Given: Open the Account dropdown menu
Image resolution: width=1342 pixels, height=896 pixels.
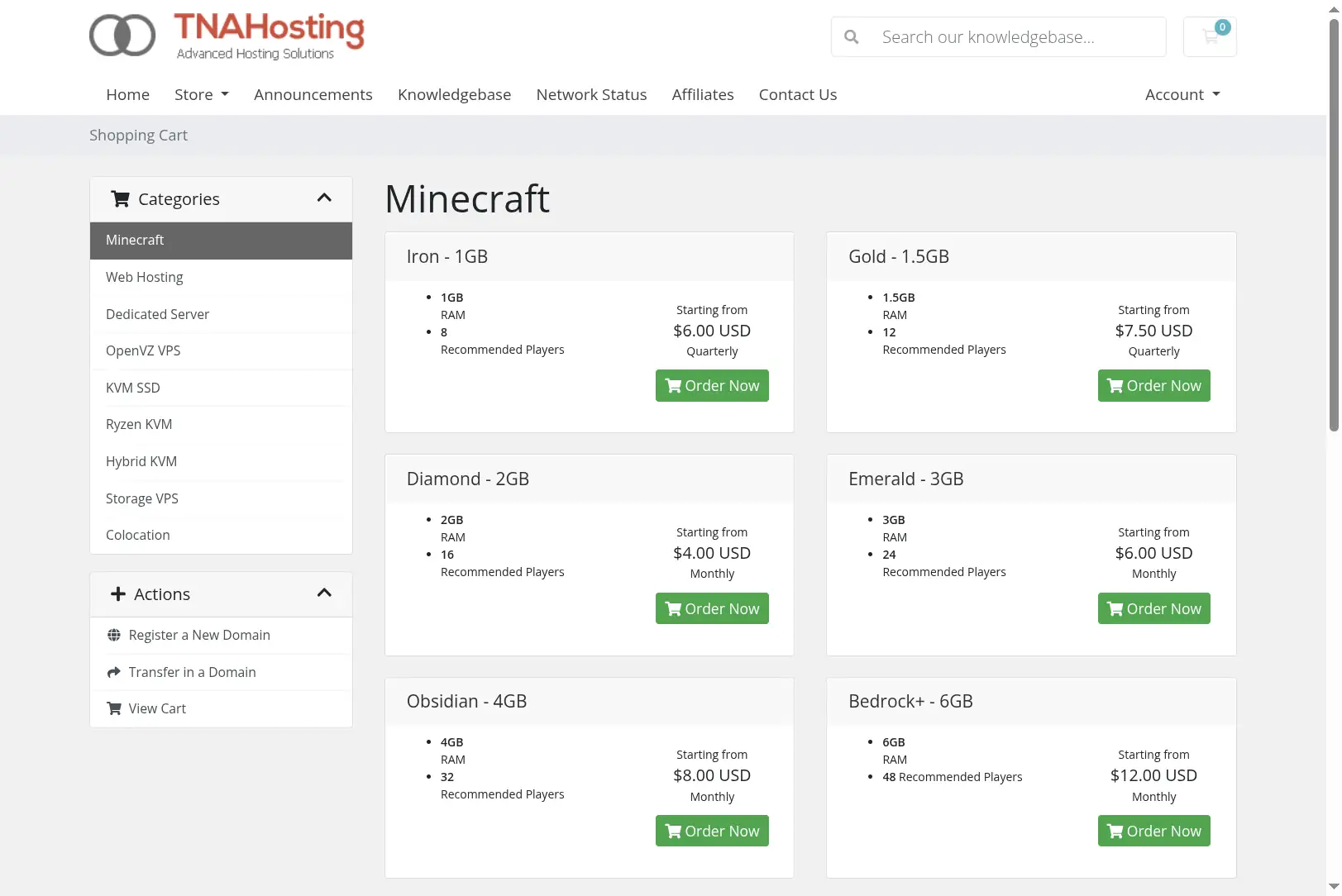Looking at the screenshot, I should tap(1182, 94).
